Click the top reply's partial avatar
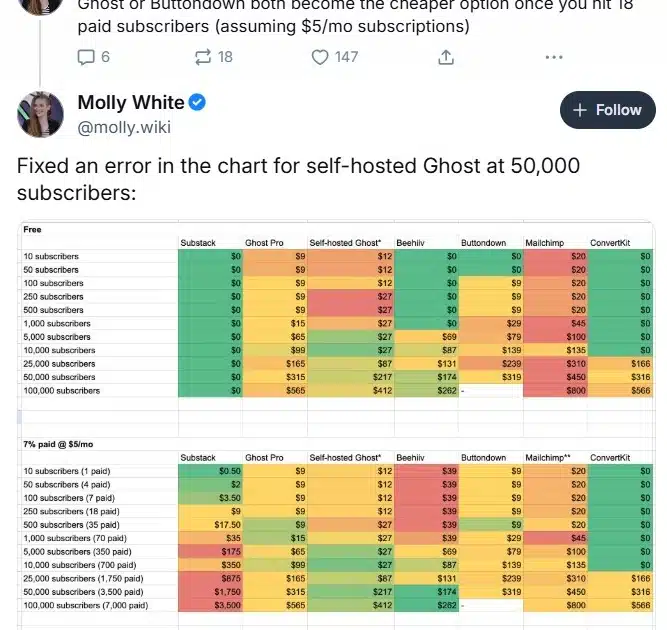The height and width of the screenshot is (630, 667). pos(40,7)
